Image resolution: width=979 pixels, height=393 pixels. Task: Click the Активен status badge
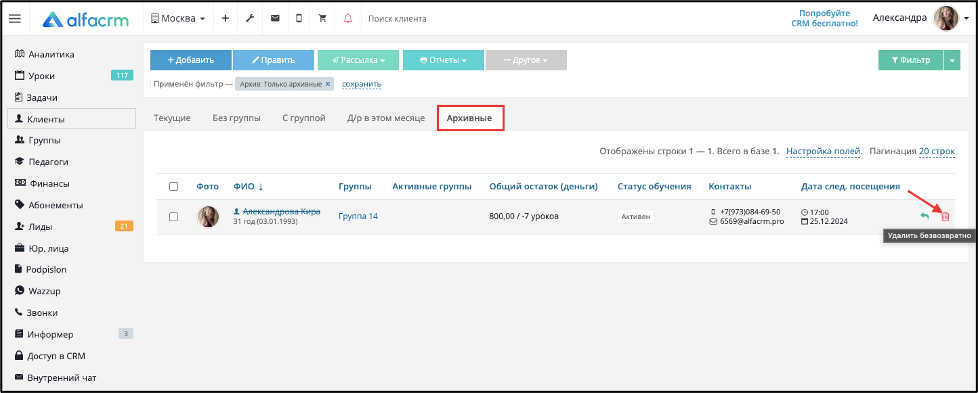point(636,216)
